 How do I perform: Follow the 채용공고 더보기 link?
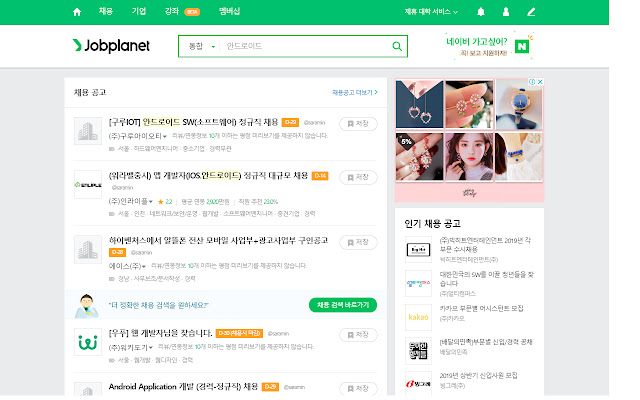354,93
